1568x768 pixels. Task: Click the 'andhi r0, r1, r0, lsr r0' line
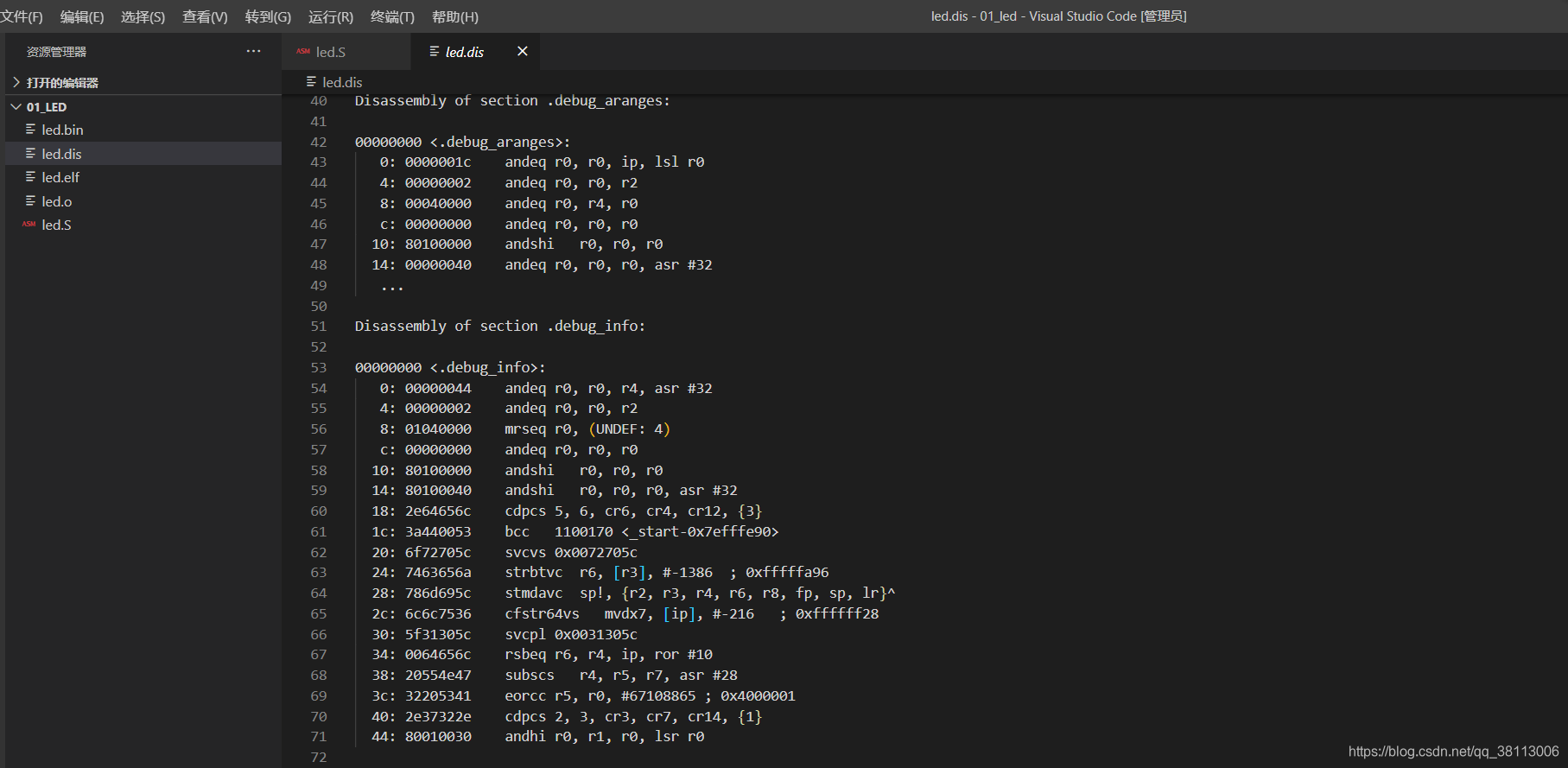click(605, 737)
